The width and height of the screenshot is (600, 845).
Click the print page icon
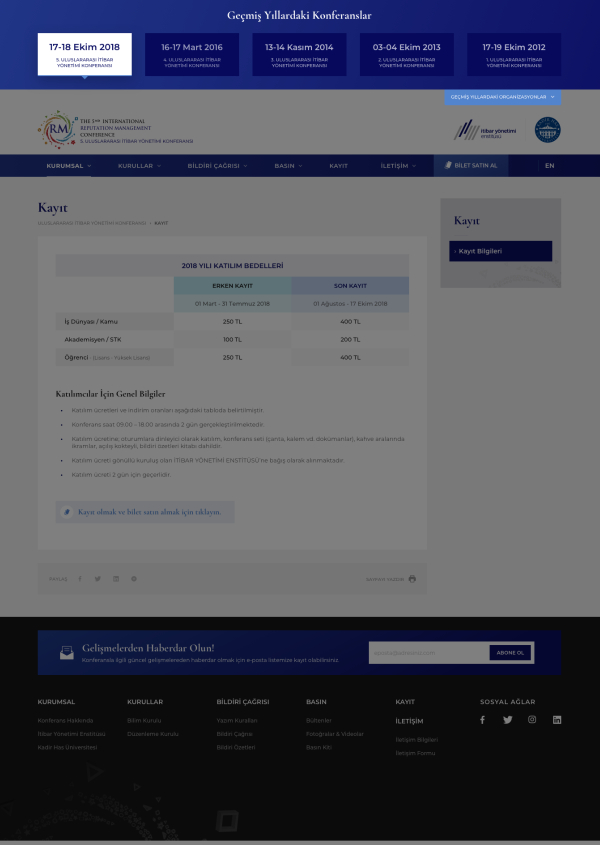(412, 579)
